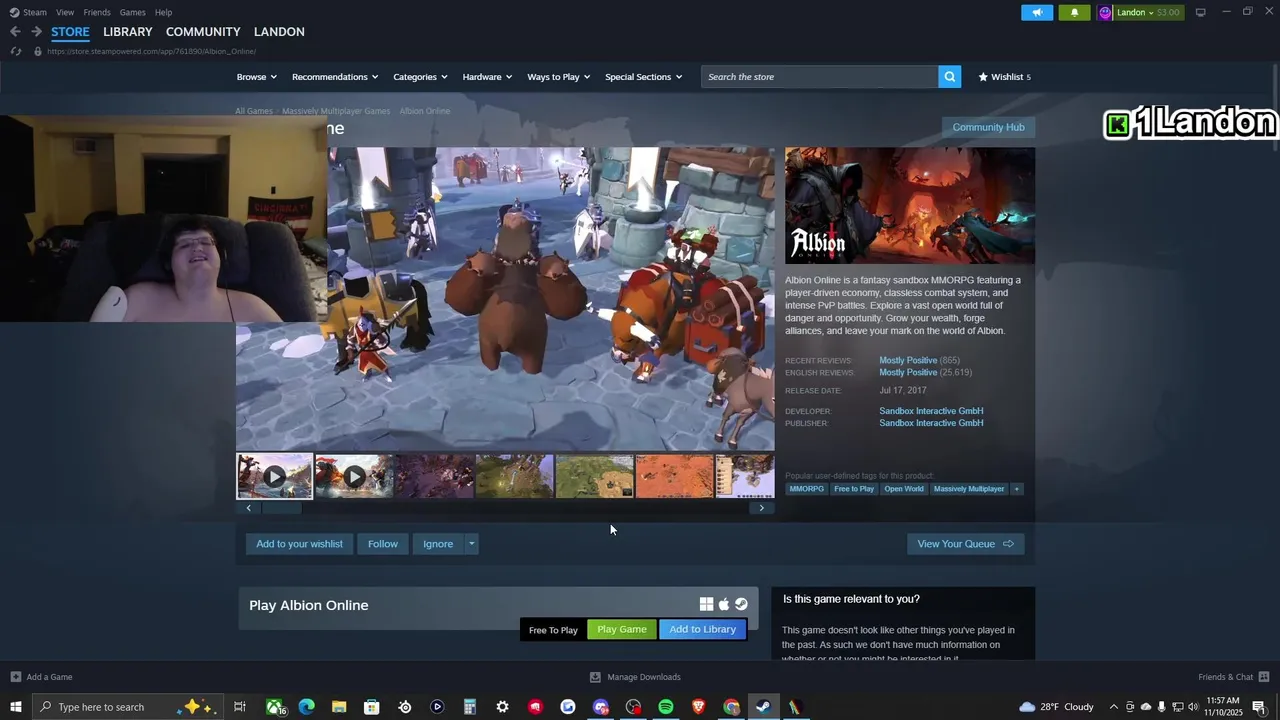This screenshot has width=1280, height=720.
Task: Expand the Categories dropdown
Action: pyautogui.click(x=420, y=77)
